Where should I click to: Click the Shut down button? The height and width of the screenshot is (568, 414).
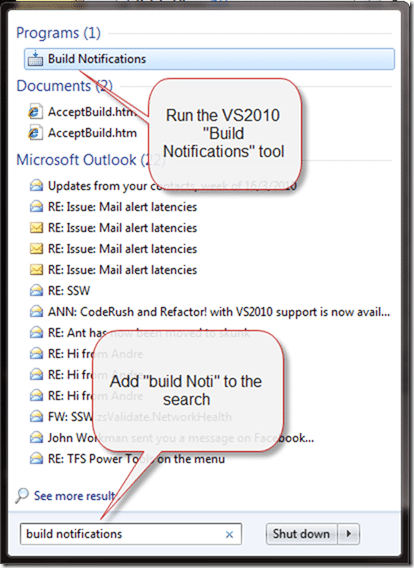coord(301,534)
